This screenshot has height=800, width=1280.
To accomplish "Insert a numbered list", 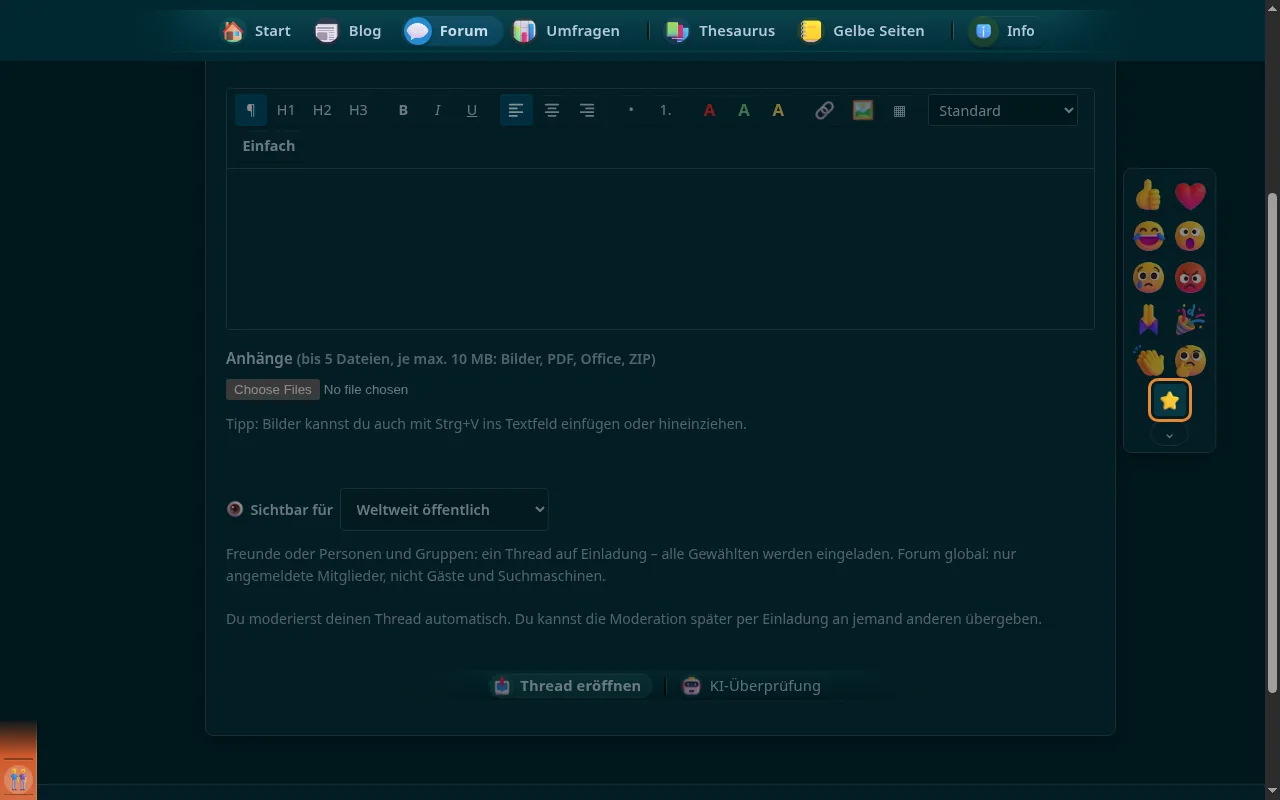I will pos(666,110).
